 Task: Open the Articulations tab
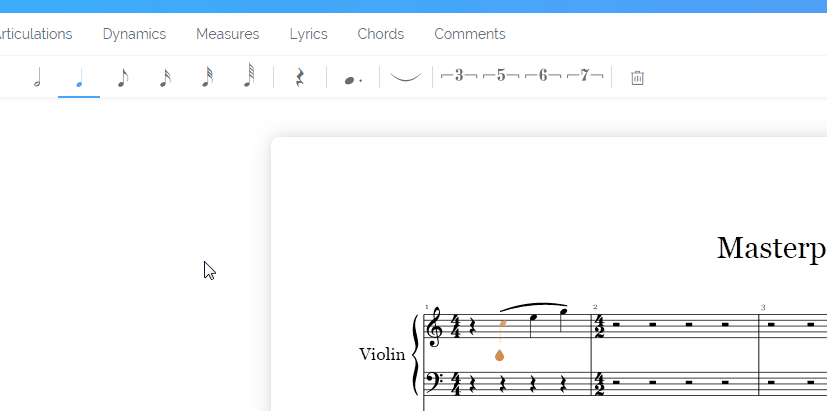pyautogui.click(x=35, y=34)
